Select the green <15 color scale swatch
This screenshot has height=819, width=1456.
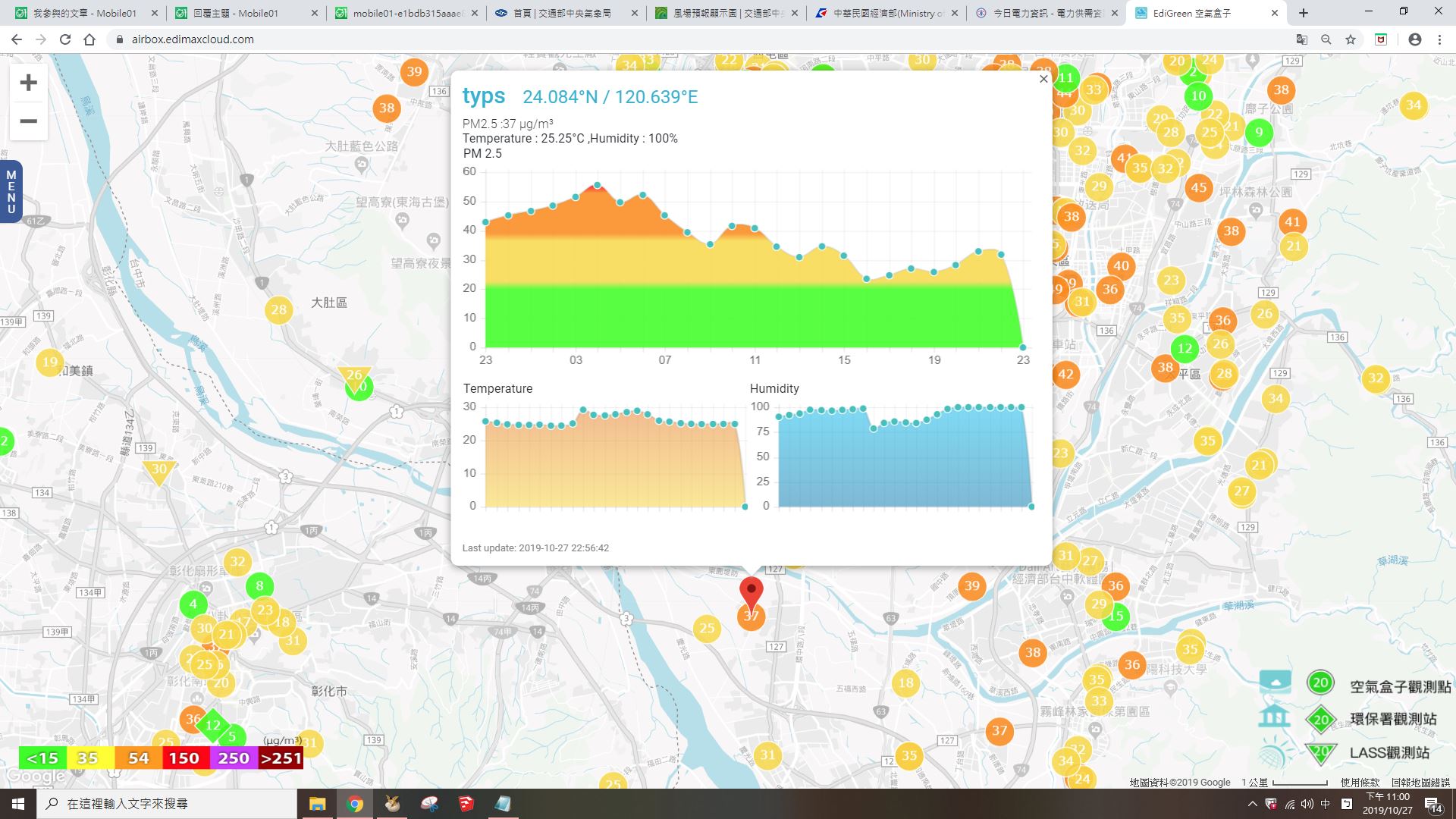42,758
